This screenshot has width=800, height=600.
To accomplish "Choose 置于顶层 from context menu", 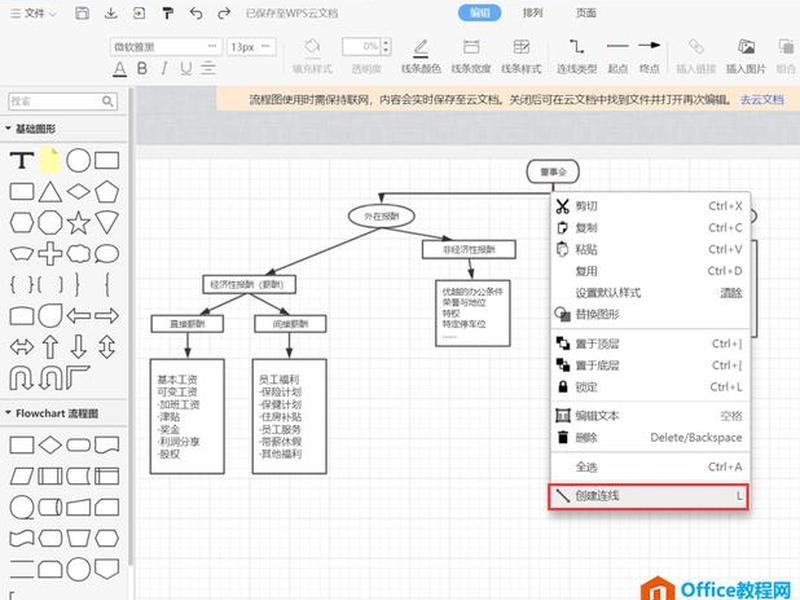I will [x=649, y=344].
